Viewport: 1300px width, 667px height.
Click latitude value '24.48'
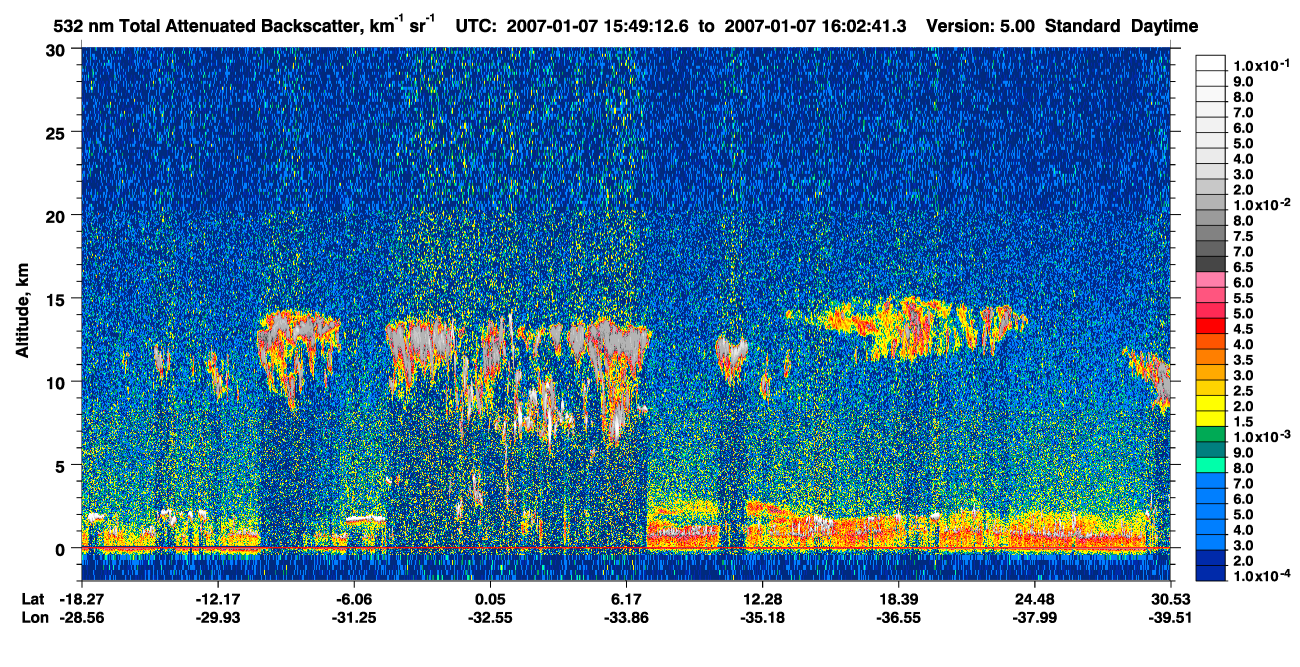1034,599
